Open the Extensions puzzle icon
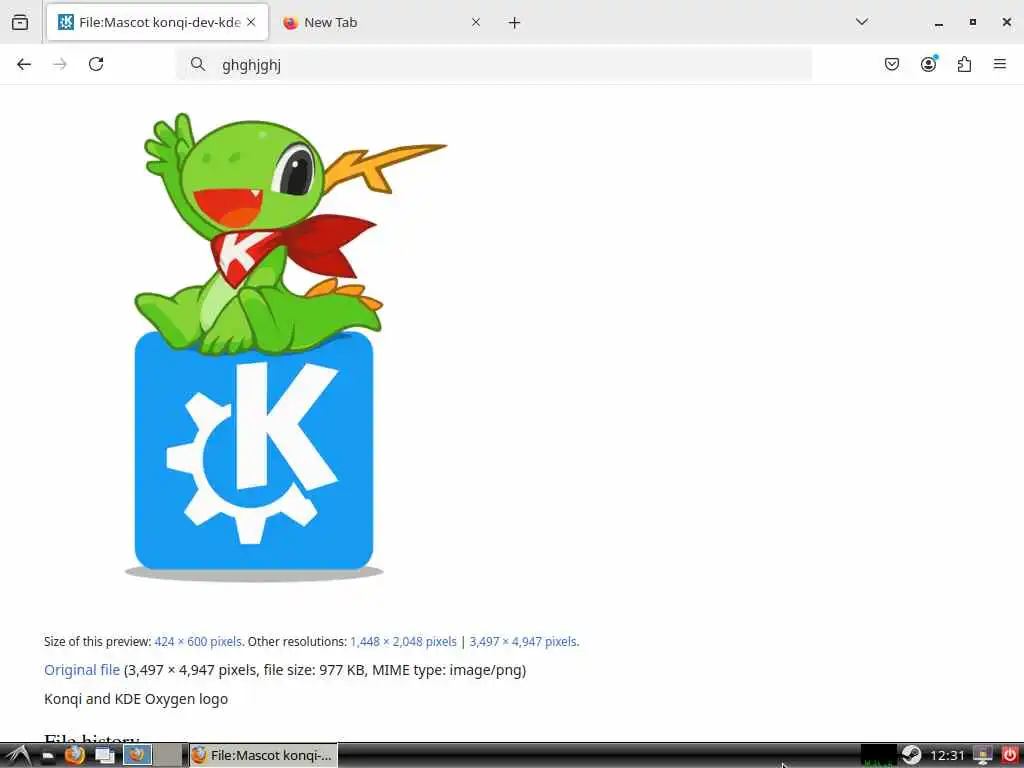Viewport: 1024px width, 768px height. (x=965, y=64)
